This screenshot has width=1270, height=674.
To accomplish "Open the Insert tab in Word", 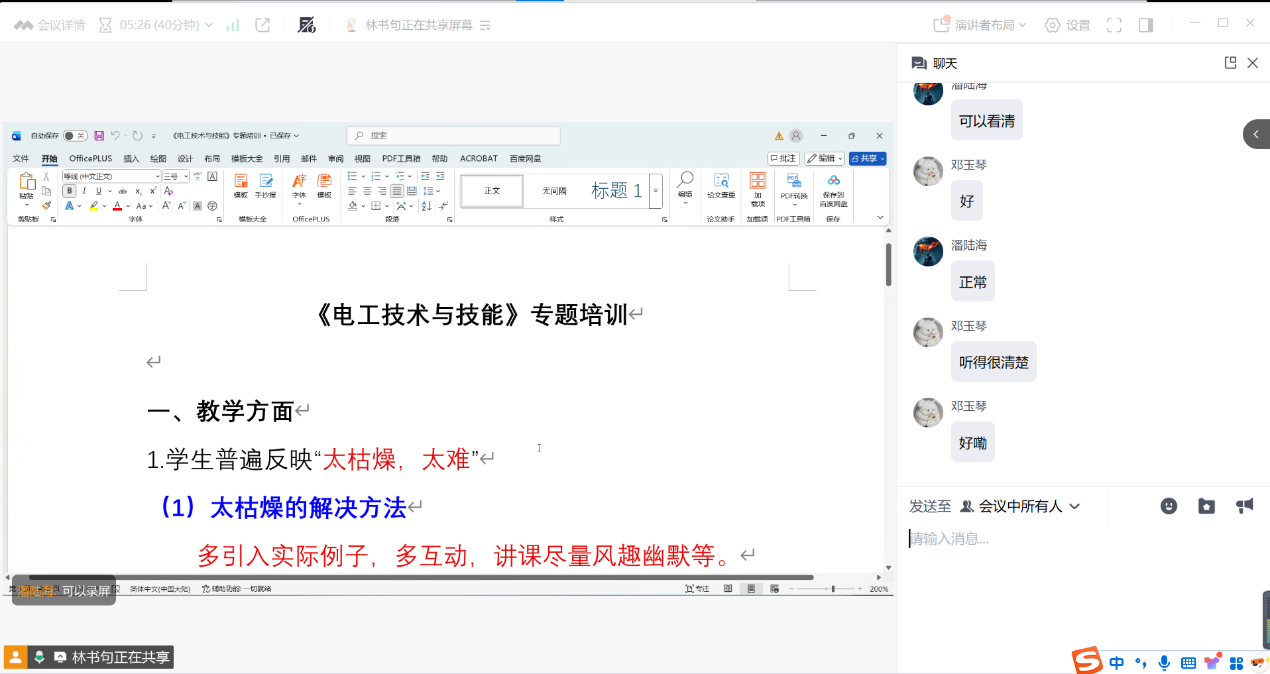I will pos(131,158).
